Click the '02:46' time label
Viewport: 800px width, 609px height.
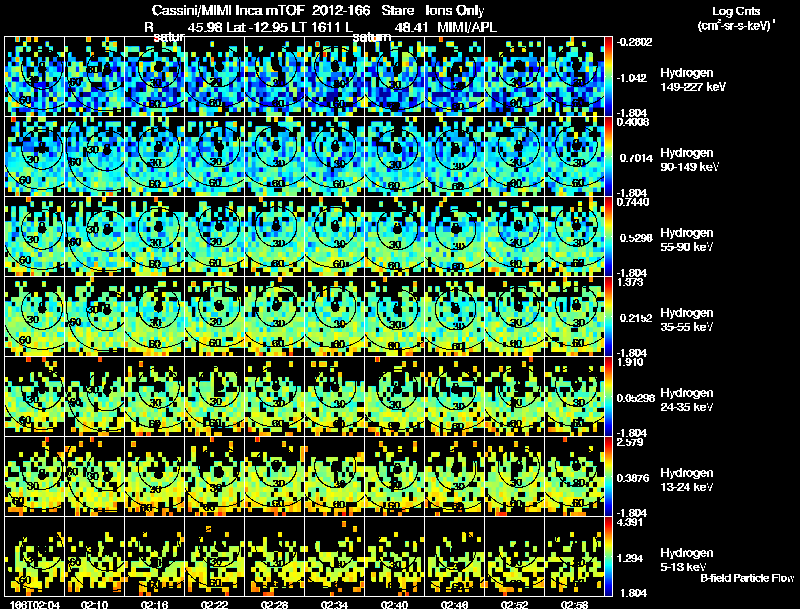[455, 604]
